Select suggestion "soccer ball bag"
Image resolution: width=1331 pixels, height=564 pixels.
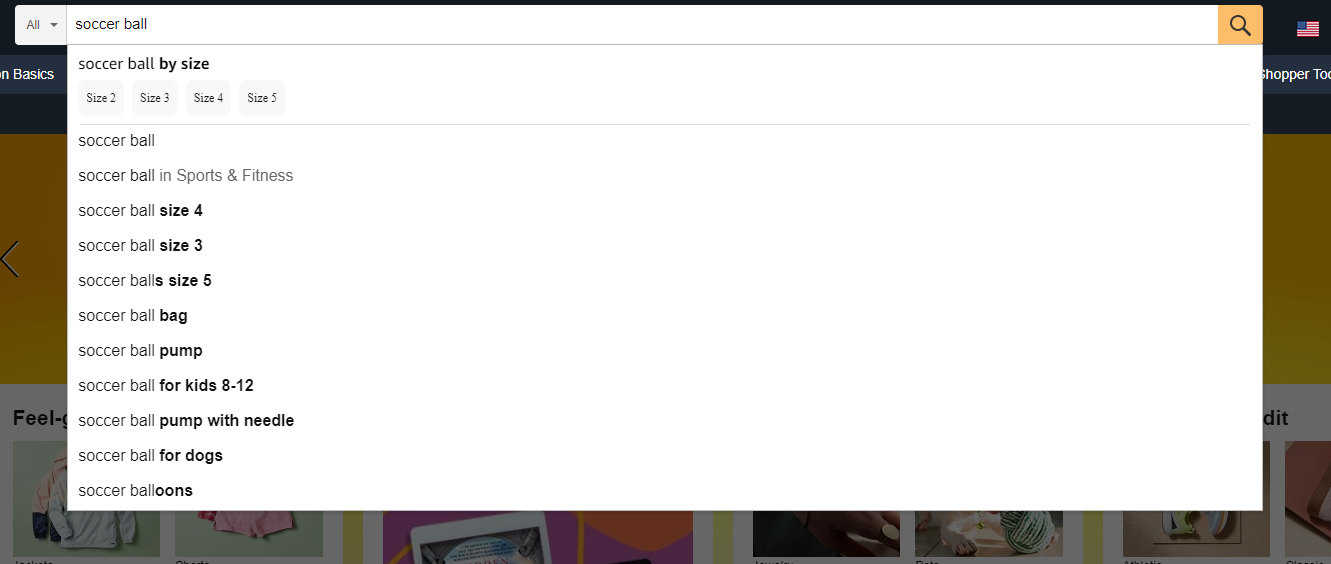[665, 316]
